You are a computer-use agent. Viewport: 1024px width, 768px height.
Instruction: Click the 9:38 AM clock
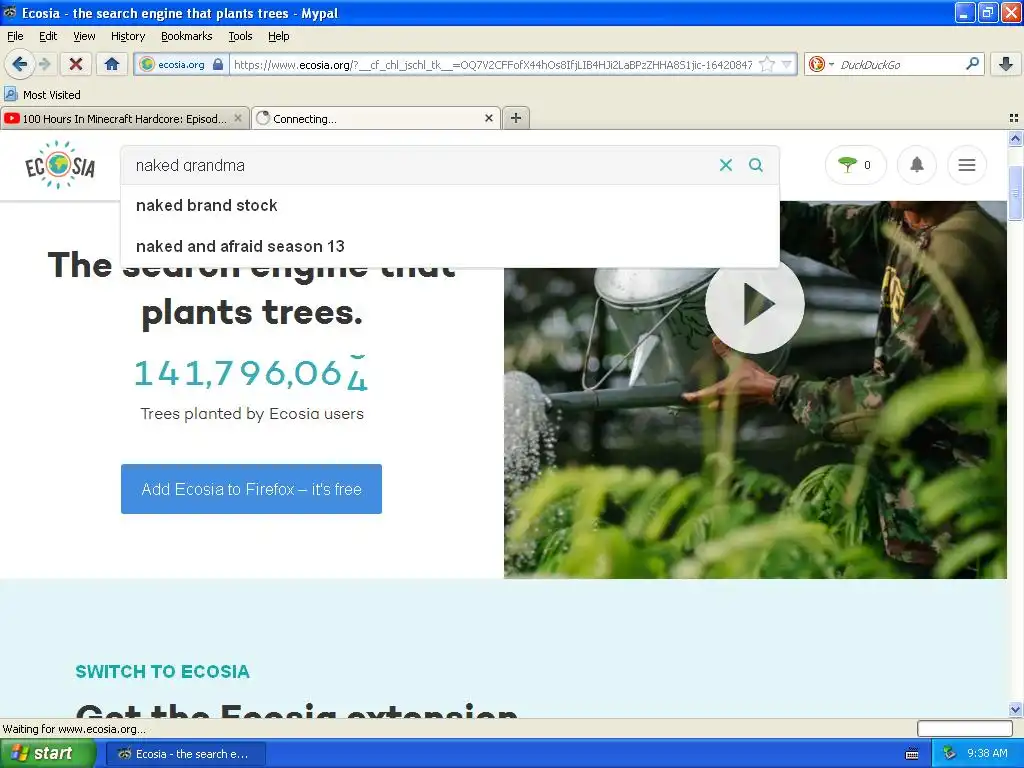point(987,754)
